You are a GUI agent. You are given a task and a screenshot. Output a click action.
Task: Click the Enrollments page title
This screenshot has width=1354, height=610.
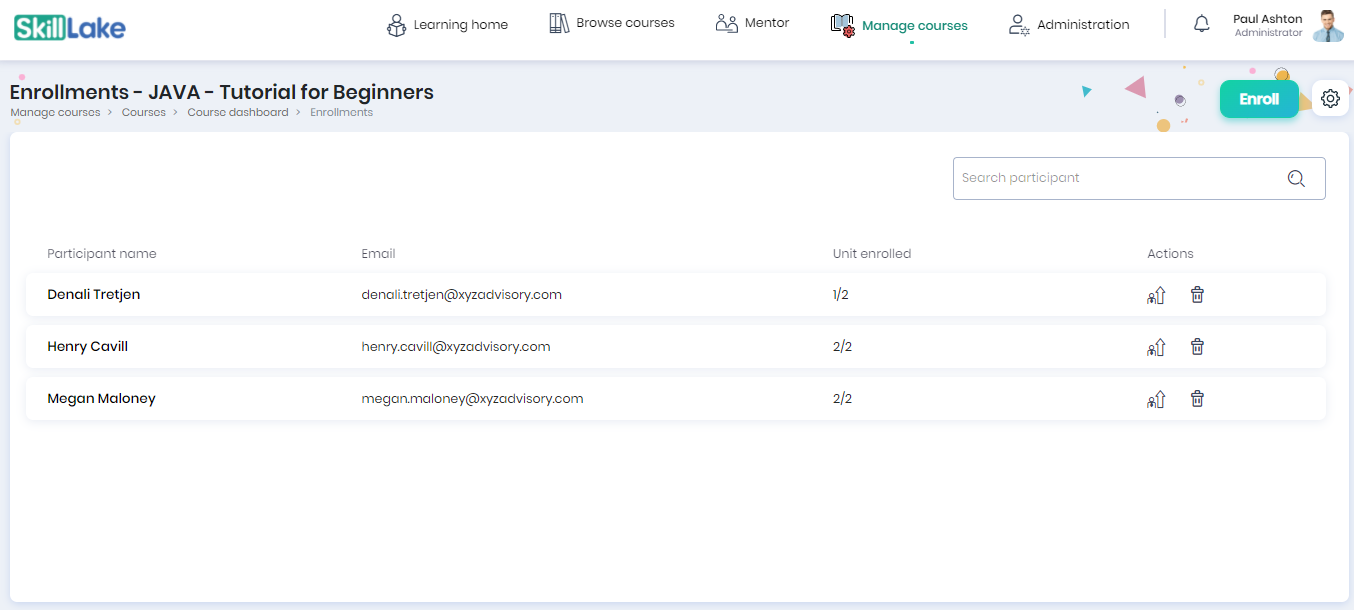coord(222,92)
